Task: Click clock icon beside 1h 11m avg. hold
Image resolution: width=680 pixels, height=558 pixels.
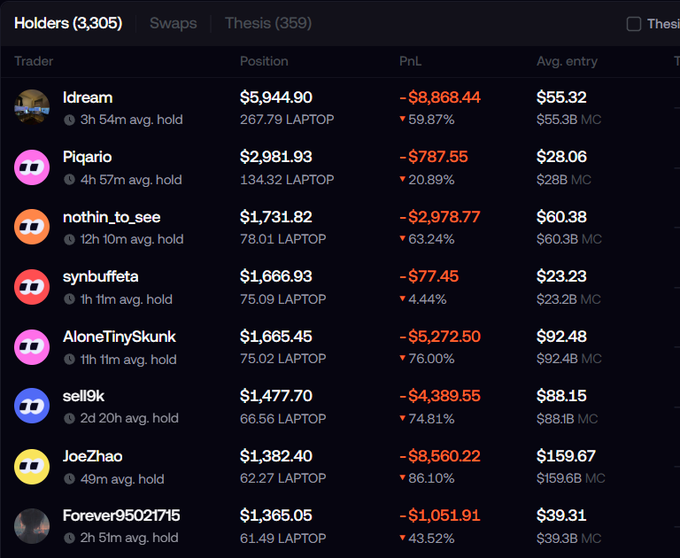Action: 69,300
